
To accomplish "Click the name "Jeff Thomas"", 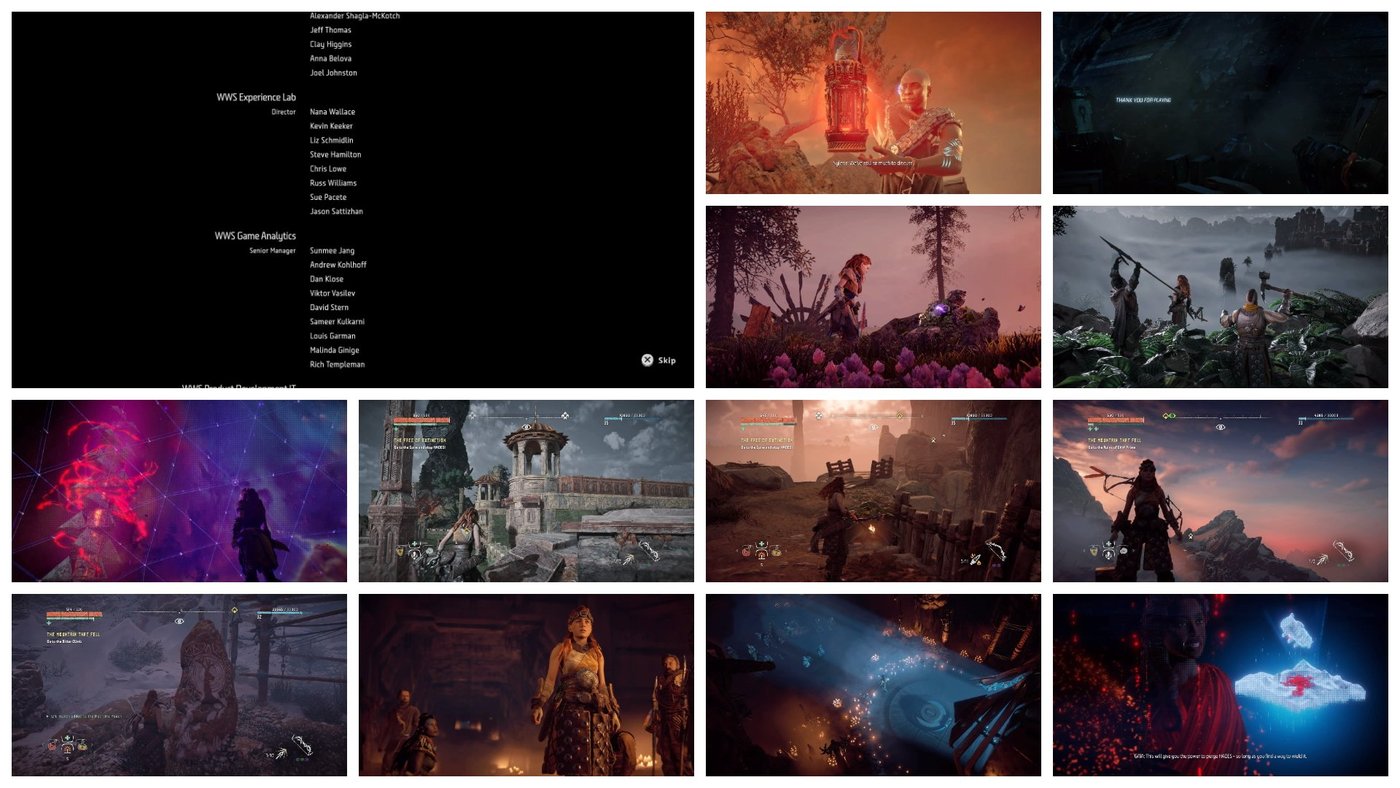I will point(331,30).
